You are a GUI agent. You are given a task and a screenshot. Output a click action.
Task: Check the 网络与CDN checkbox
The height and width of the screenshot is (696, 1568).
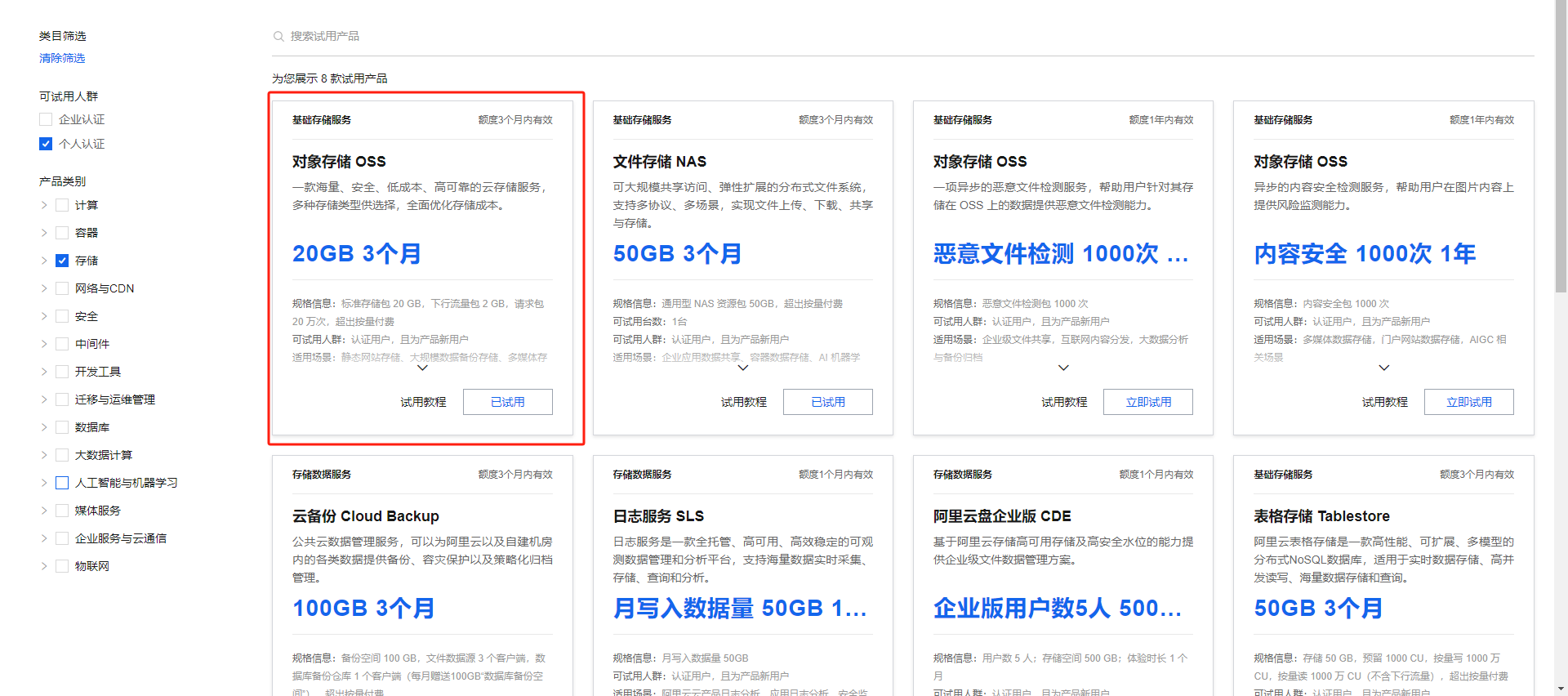62,288
